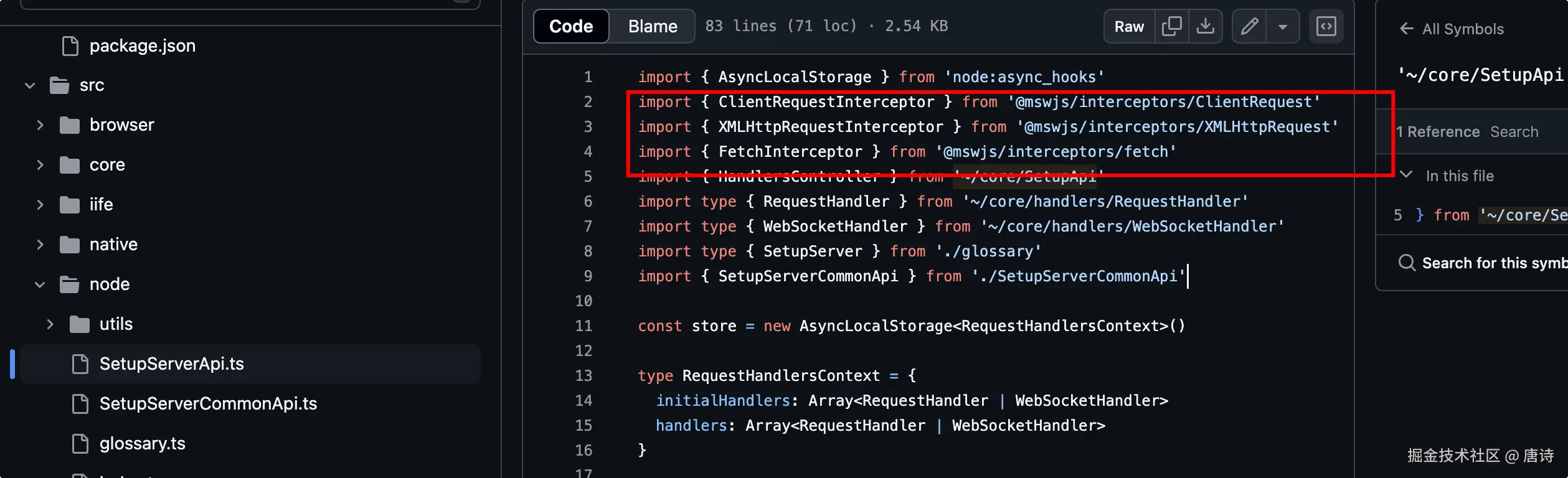Click the back arrow to All Symbols
Image resolution: width=1568 pixels, height=478 pixels.
pyautogui.click(x=1406, y=29)
